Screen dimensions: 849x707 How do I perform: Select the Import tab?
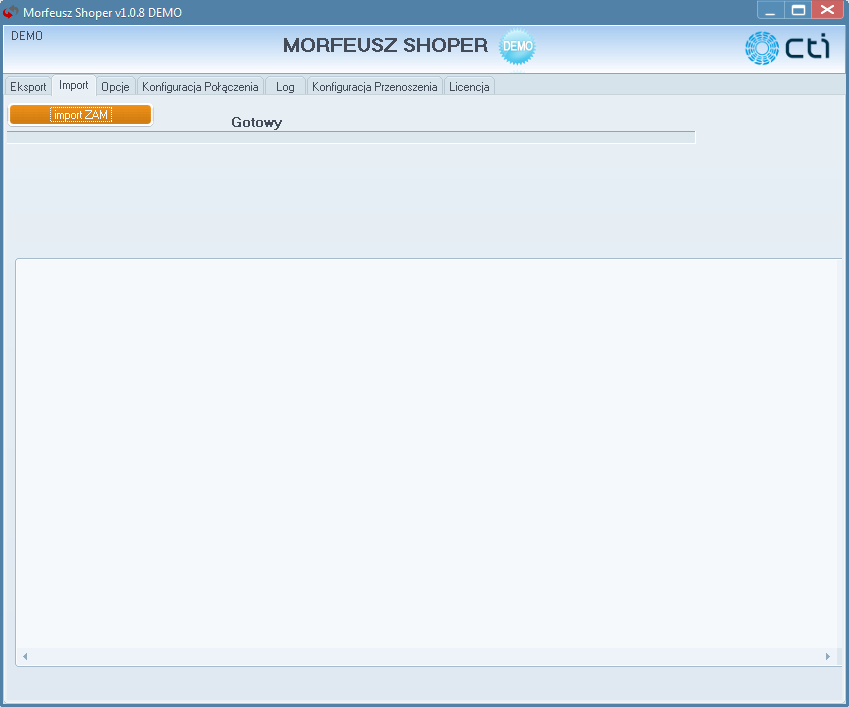[74, 86]
